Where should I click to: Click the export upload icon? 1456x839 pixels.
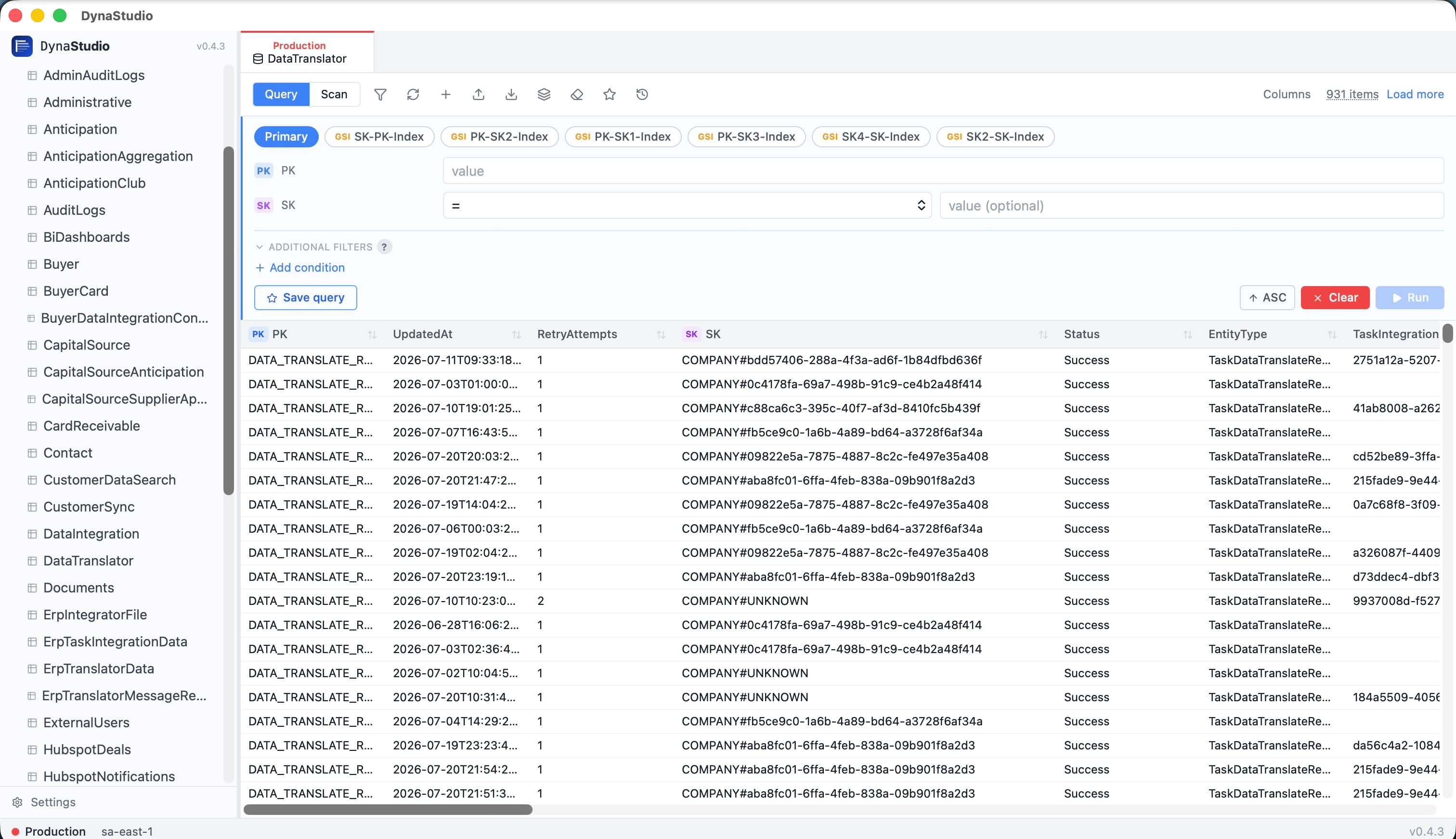coord(479,94)
